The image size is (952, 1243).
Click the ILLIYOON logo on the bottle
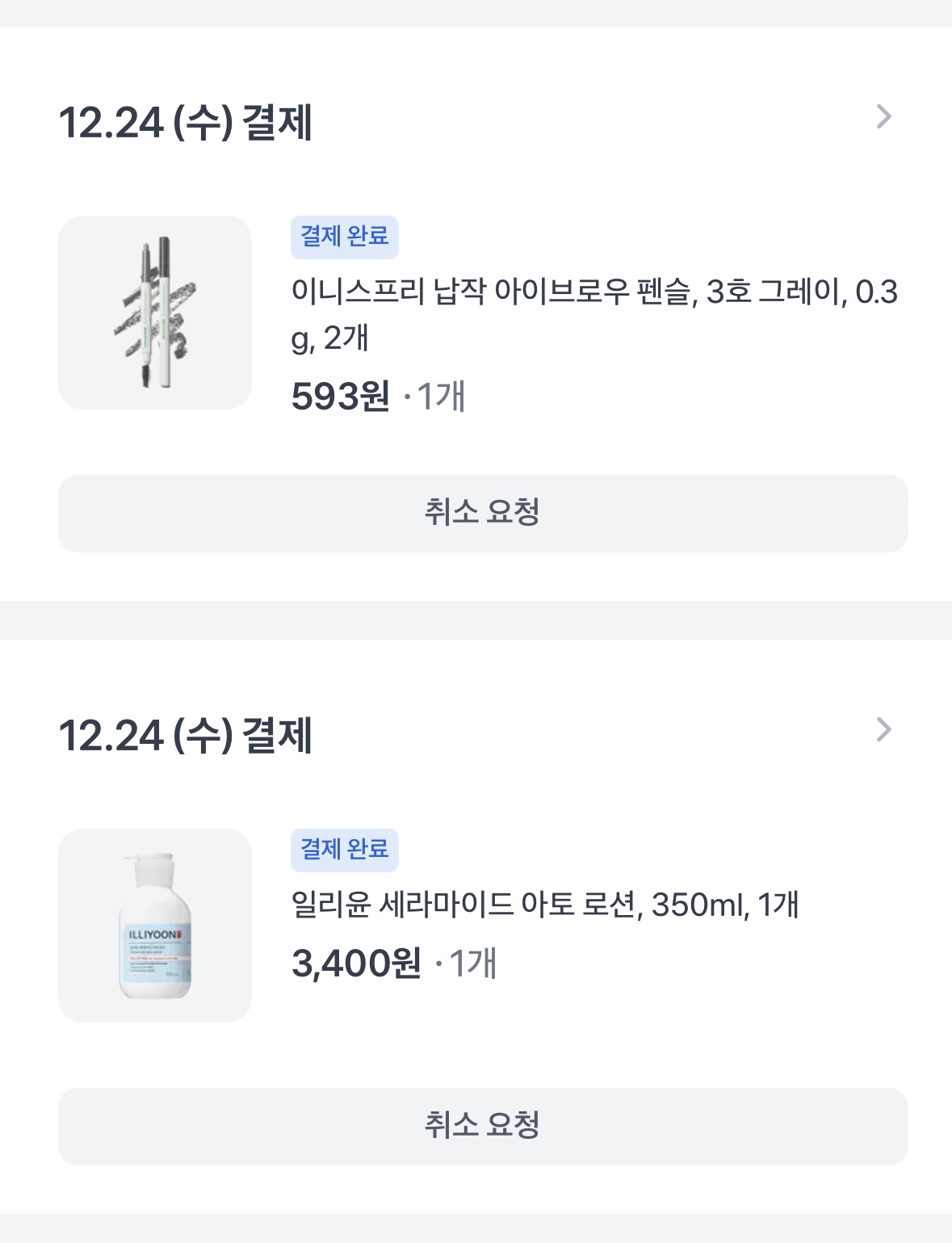pos(155,934)
